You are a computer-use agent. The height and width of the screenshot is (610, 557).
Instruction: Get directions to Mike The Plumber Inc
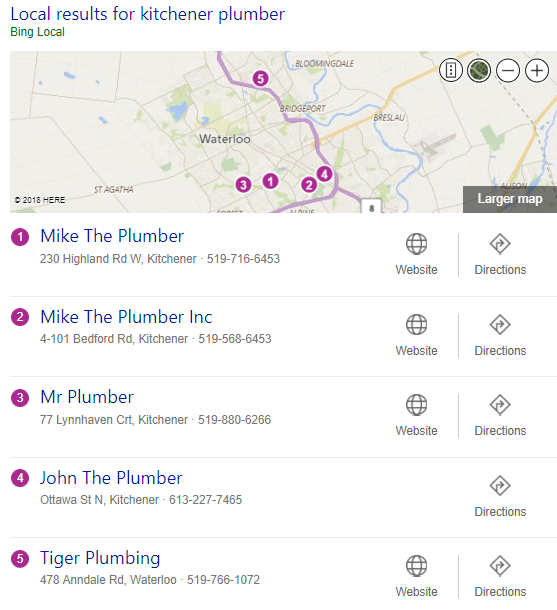pyautogui.click(x=500, y=335)
